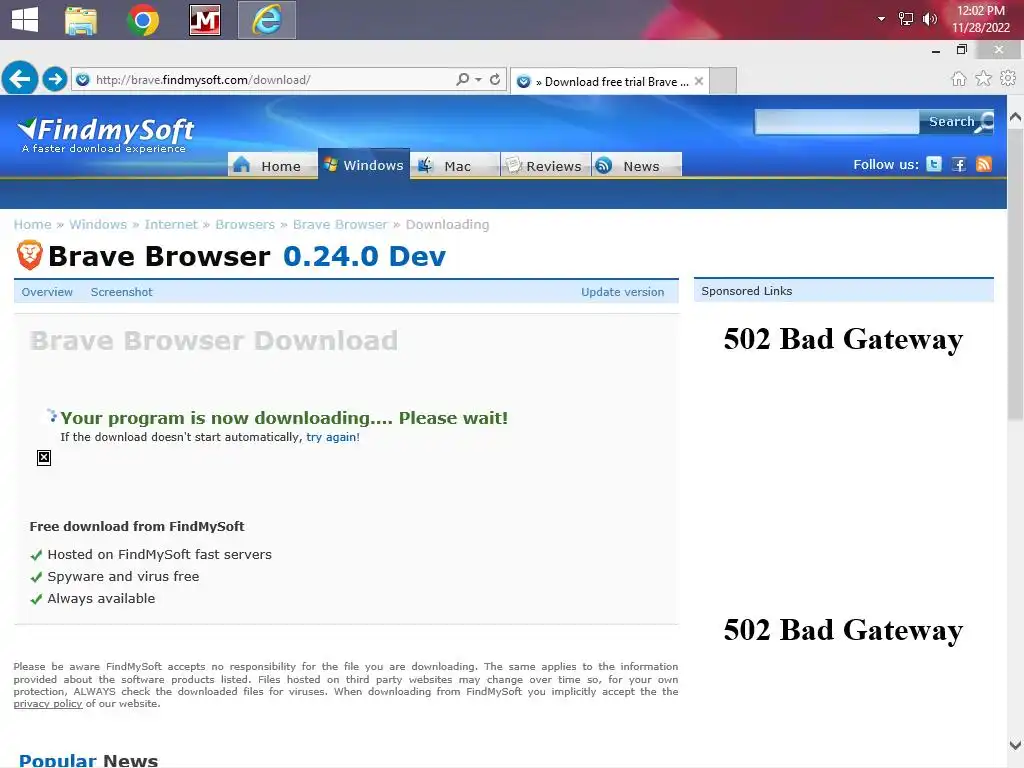
Task: Click the address bar search magnifier icon
Action: [462, 79]
